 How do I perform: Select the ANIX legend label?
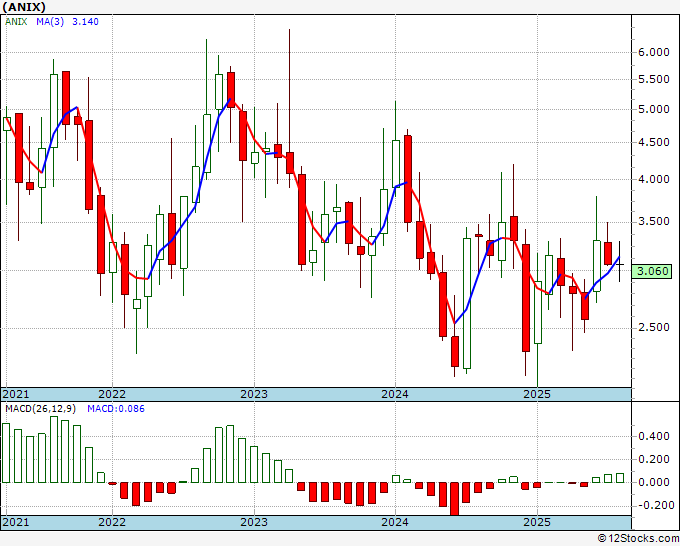point(16,22)
